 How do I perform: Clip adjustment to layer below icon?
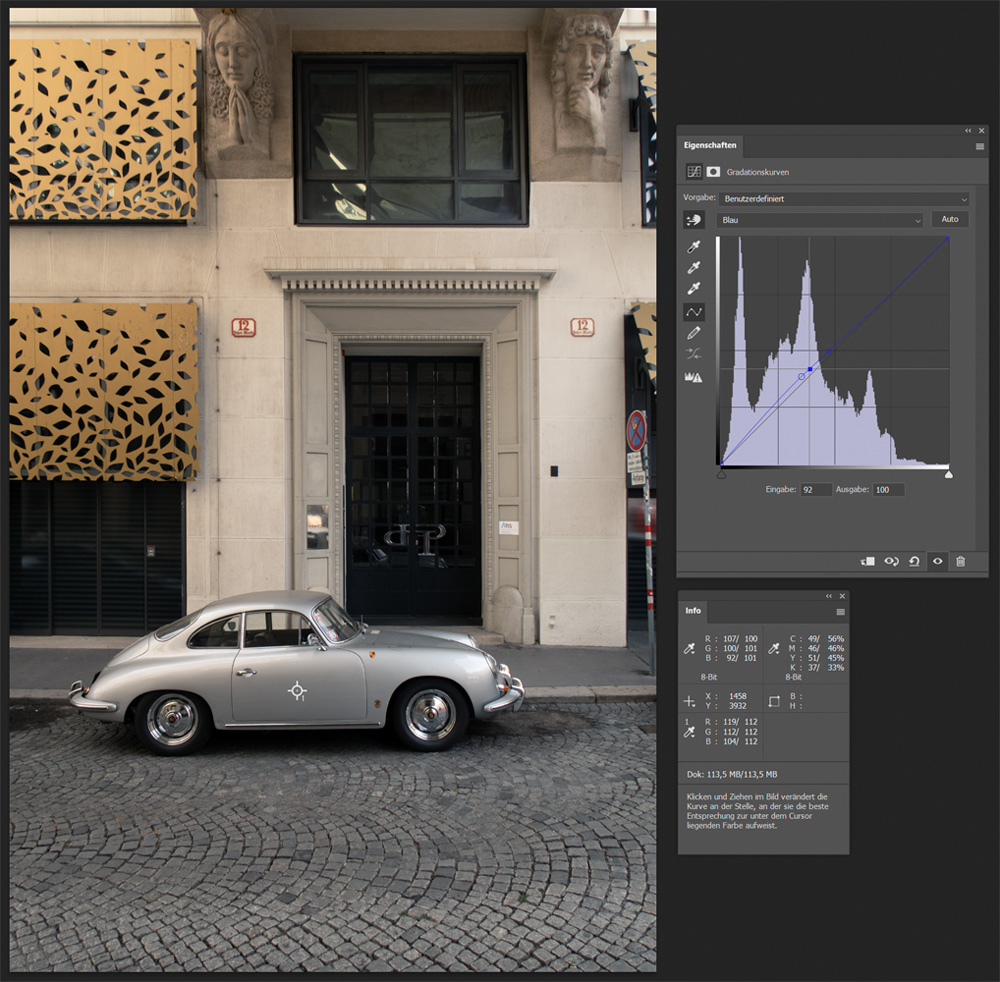[867, 562]
